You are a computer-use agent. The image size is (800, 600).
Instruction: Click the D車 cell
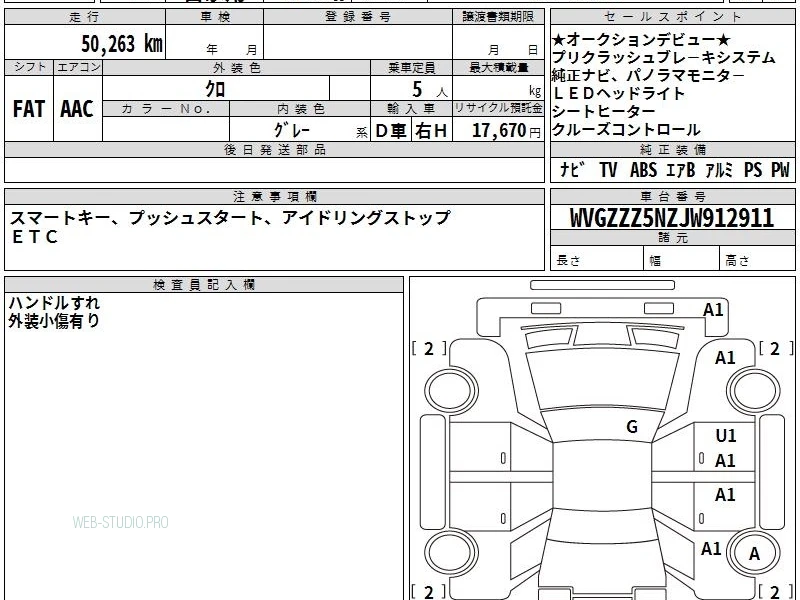click(391, 131)
